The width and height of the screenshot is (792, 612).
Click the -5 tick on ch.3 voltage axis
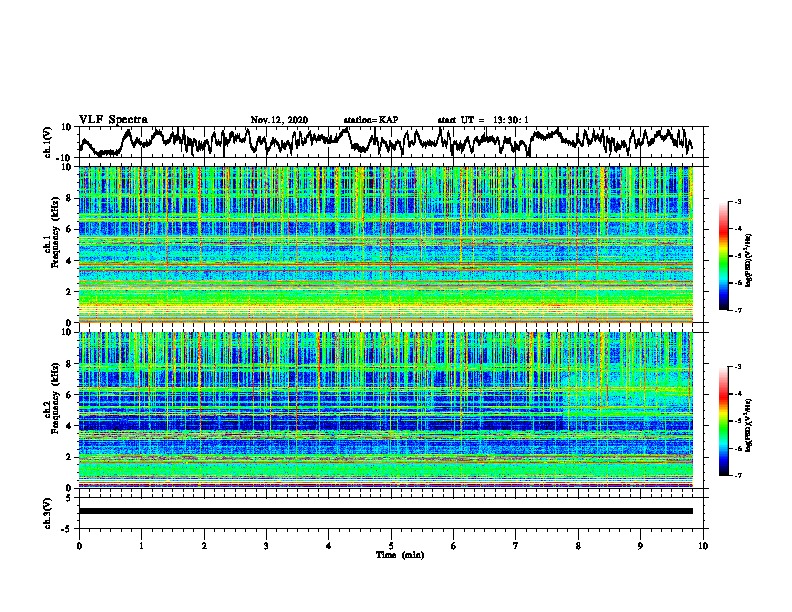[x=68, y=529]
